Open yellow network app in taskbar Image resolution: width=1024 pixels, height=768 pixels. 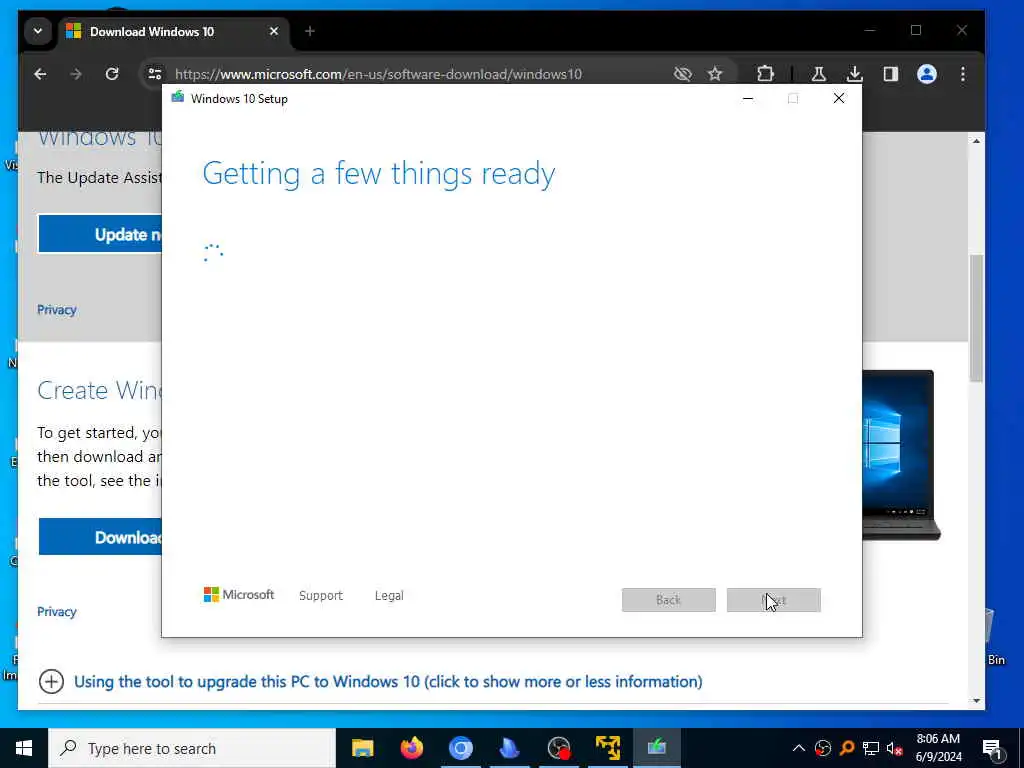tap(608, 748)
